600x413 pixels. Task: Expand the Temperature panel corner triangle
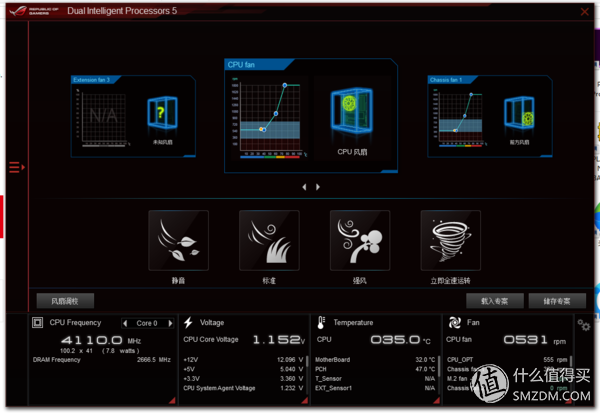tap(437, 400)
